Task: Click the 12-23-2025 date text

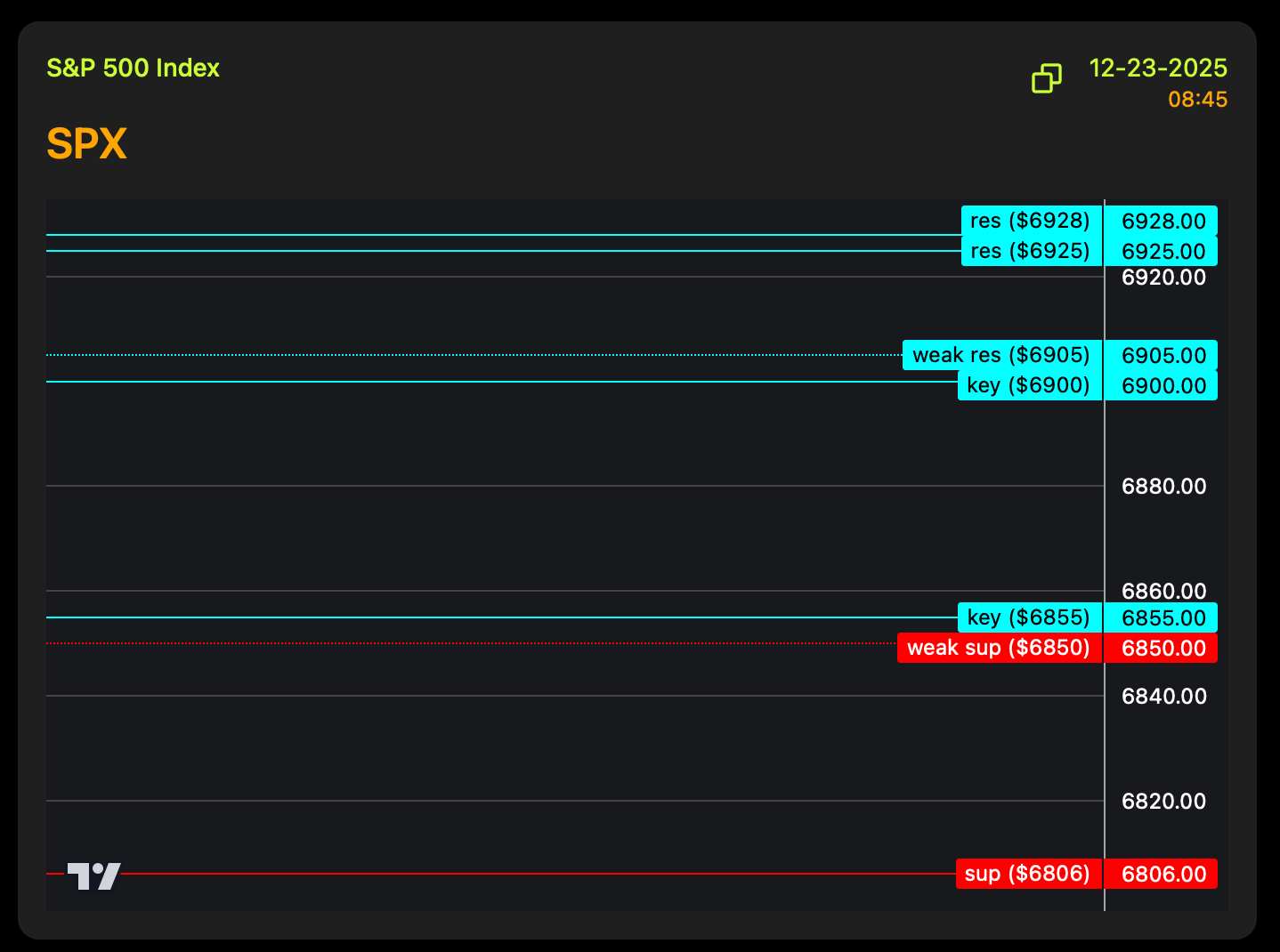Action: pyautogui.click(x=1157, y=69)
